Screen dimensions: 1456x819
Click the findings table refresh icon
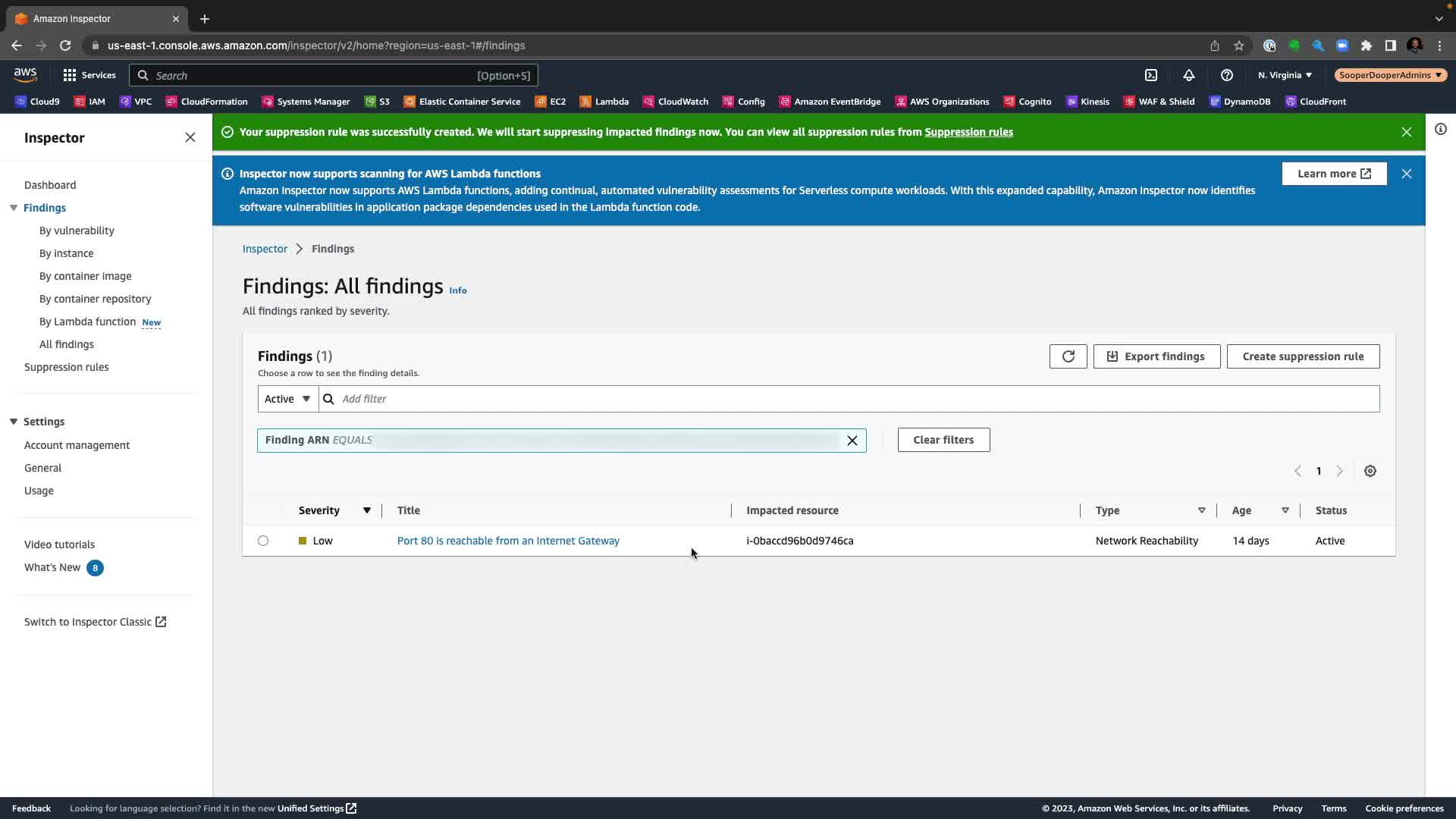[1068, 356]
